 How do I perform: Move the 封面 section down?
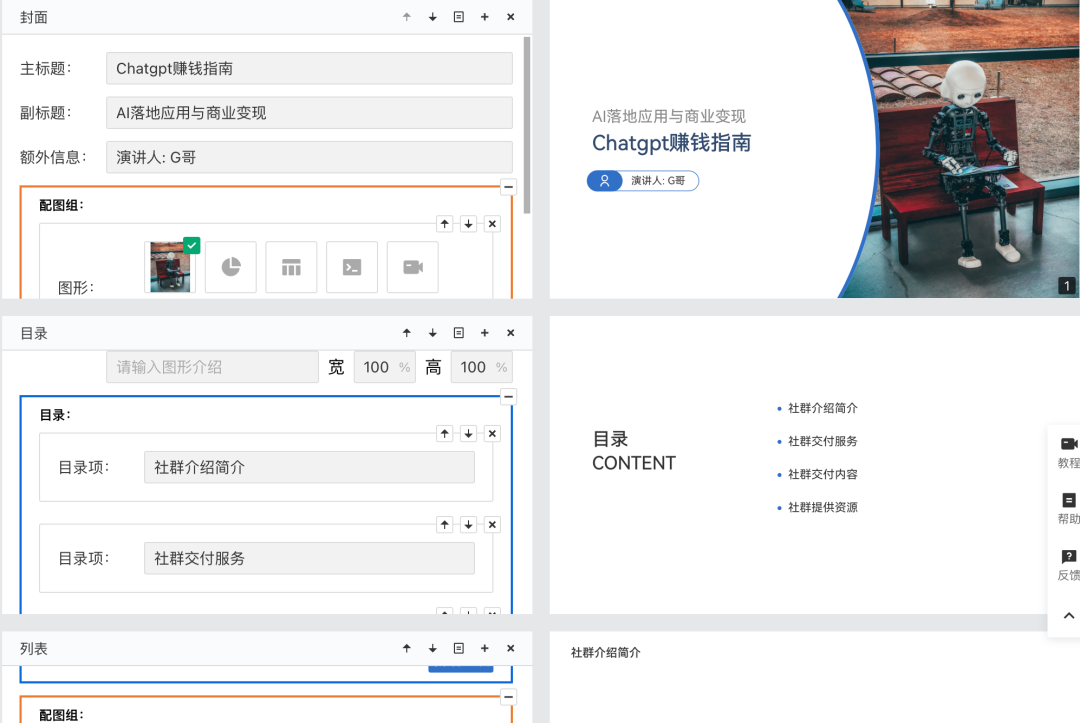click(433, 17)
